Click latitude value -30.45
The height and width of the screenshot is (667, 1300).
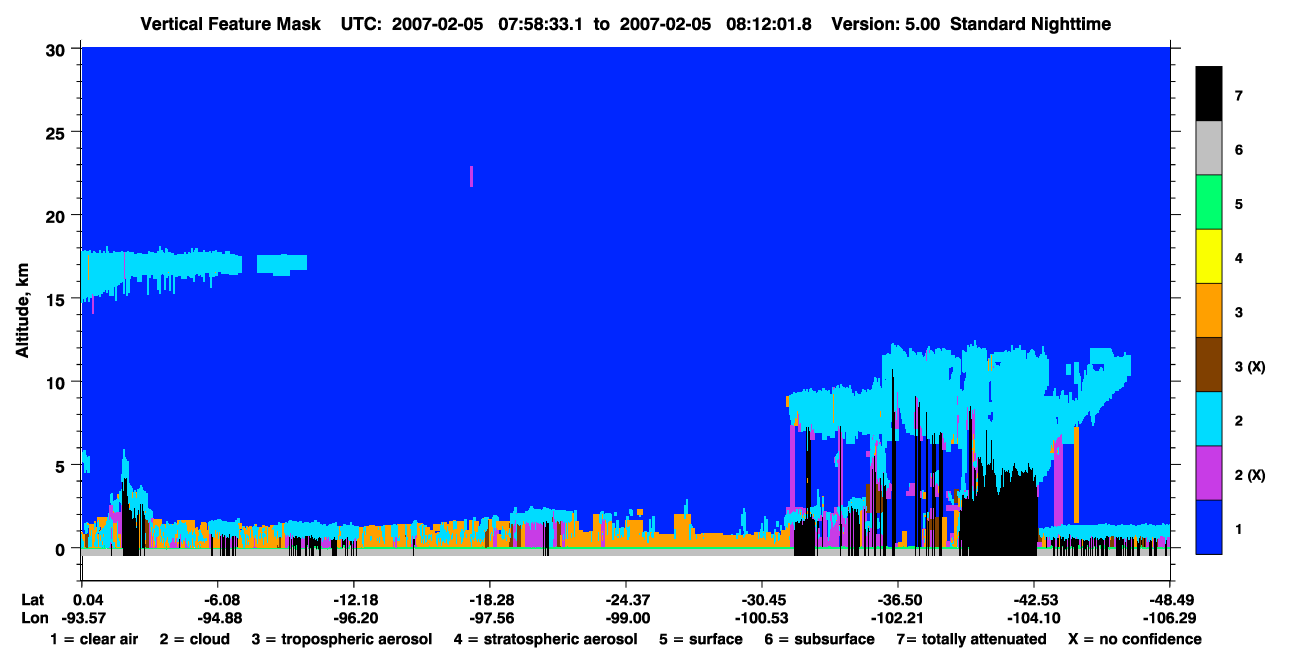762,600
